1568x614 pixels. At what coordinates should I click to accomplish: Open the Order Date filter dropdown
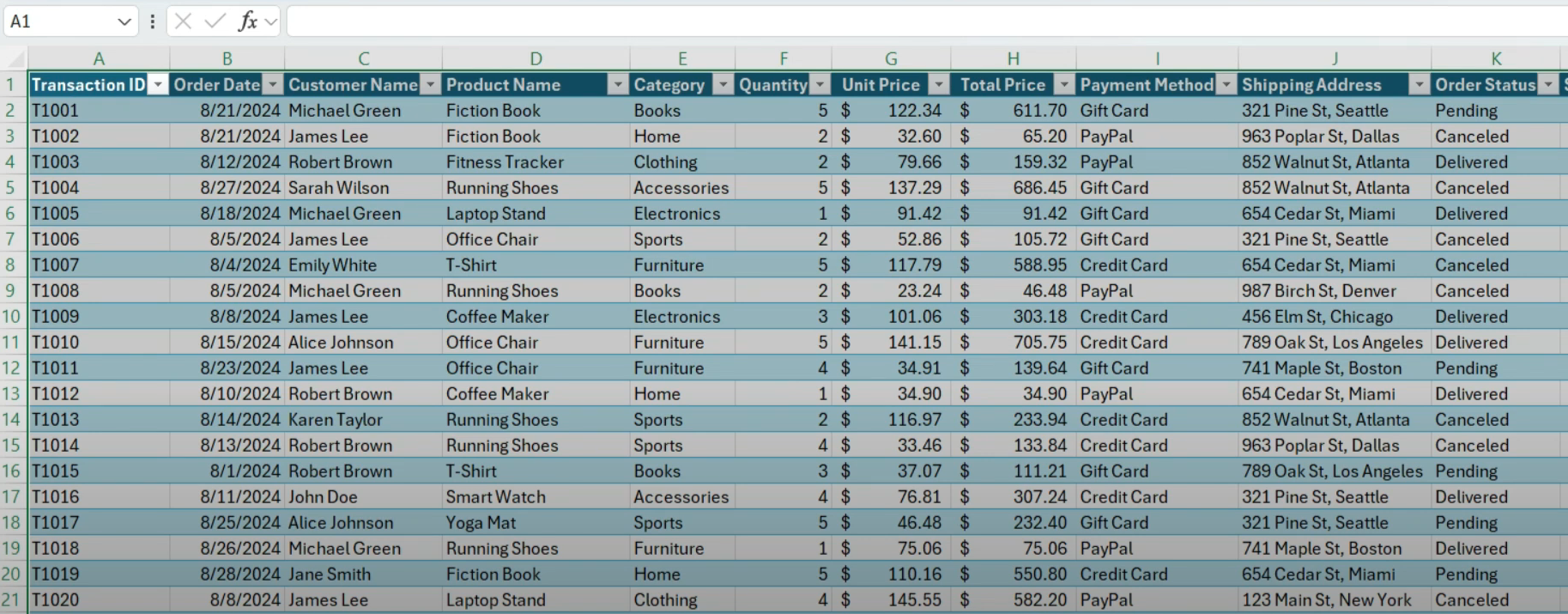point(273,84)
